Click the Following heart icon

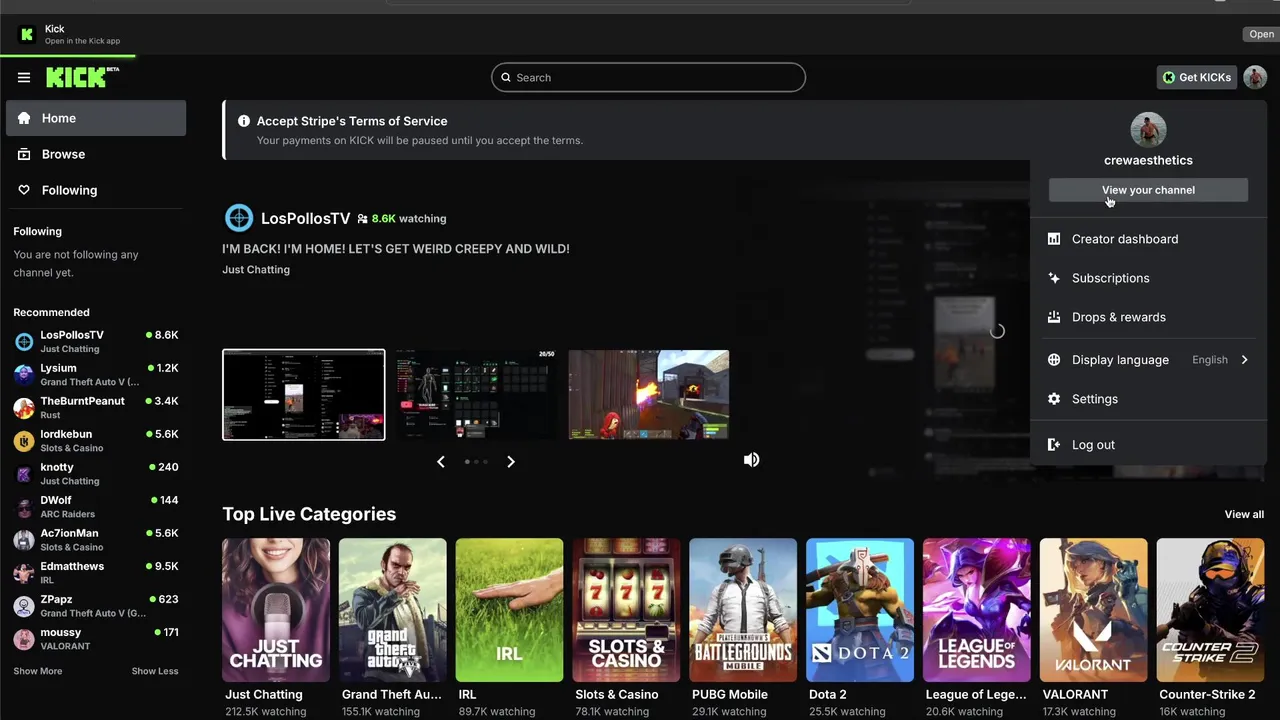click(x=24, y=190)
